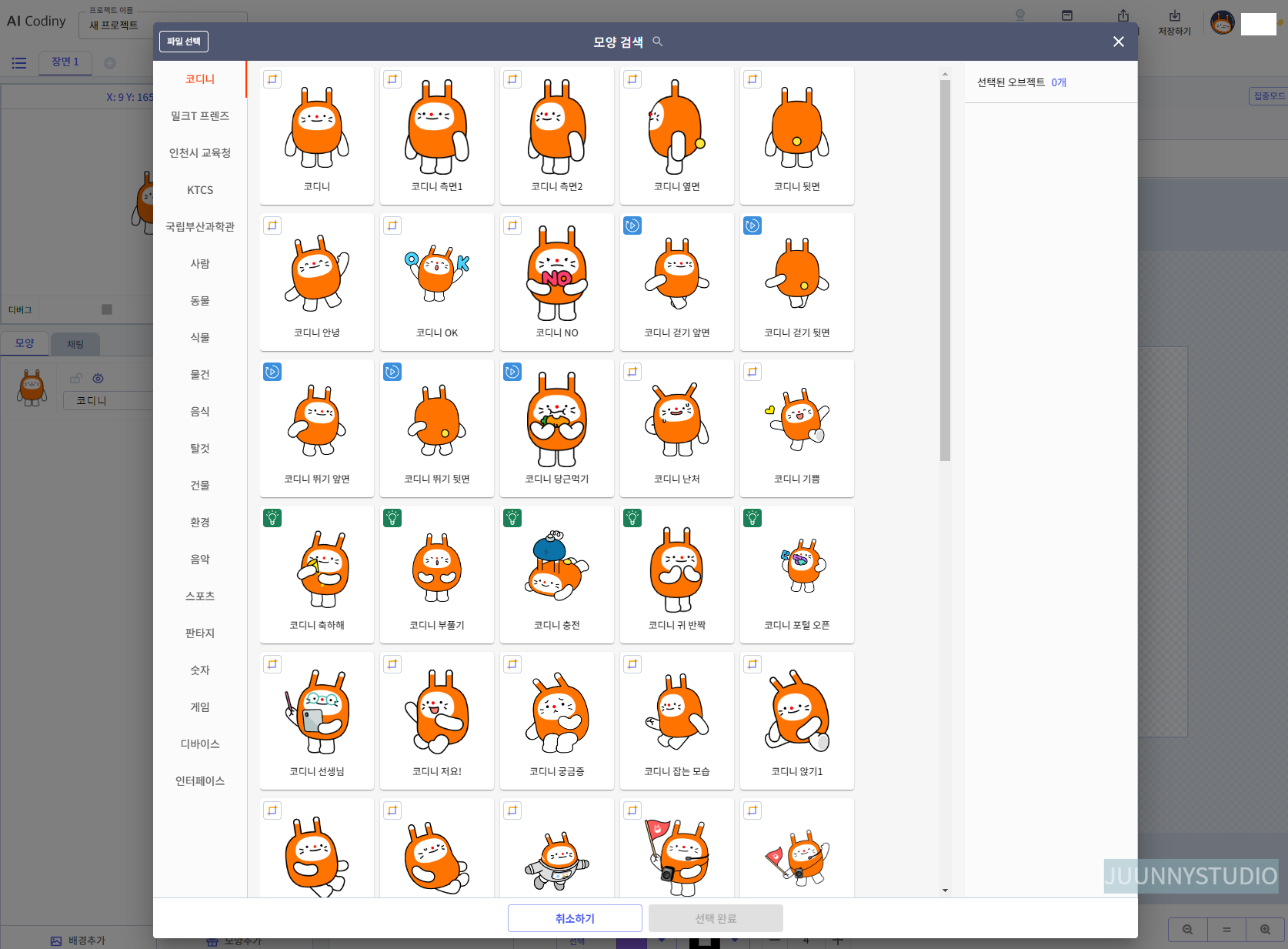Viewport: 1288px width, 949px height.
Task: Pick the 코디니 잡는 모습 sprite
Action: point(677,720)
